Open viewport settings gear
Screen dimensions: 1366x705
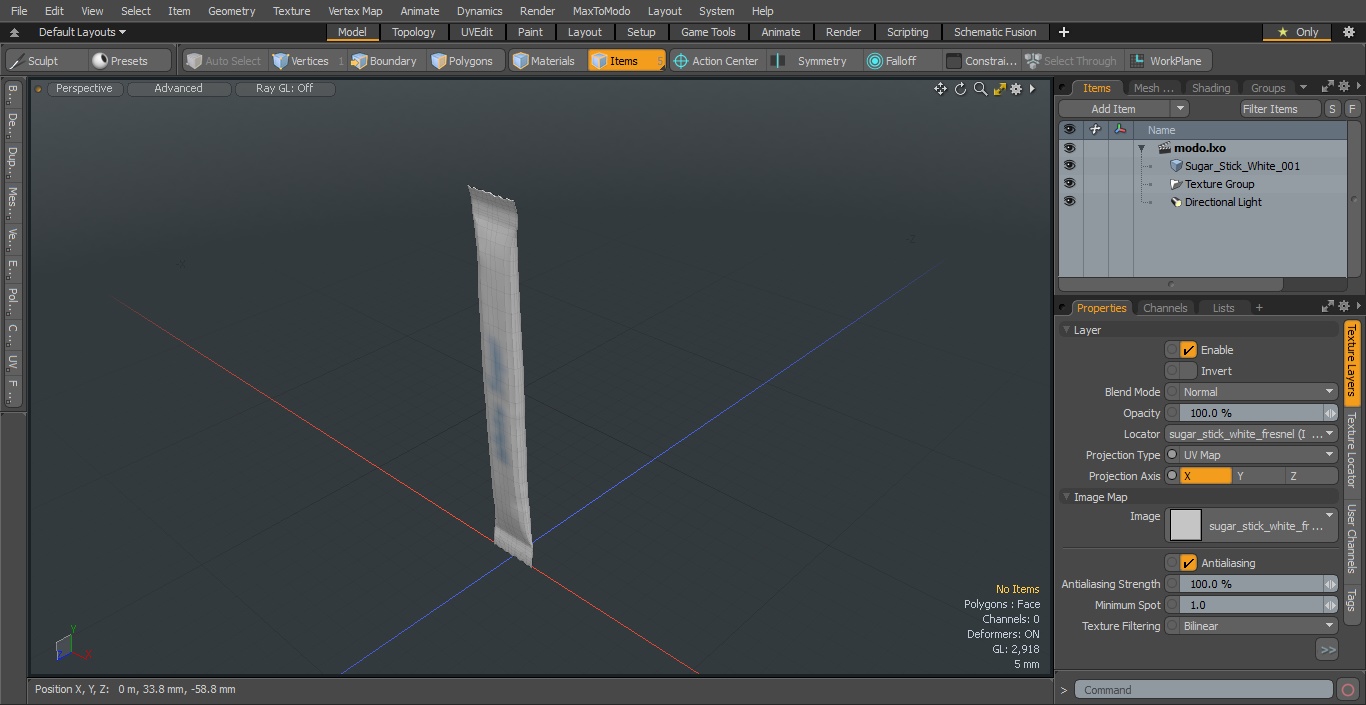(1016, 89)
